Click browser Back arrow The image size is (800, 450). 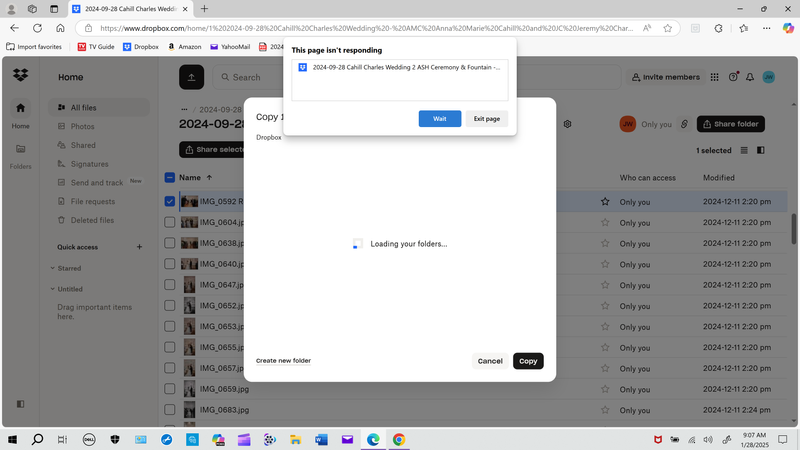[x=14, y=28]
